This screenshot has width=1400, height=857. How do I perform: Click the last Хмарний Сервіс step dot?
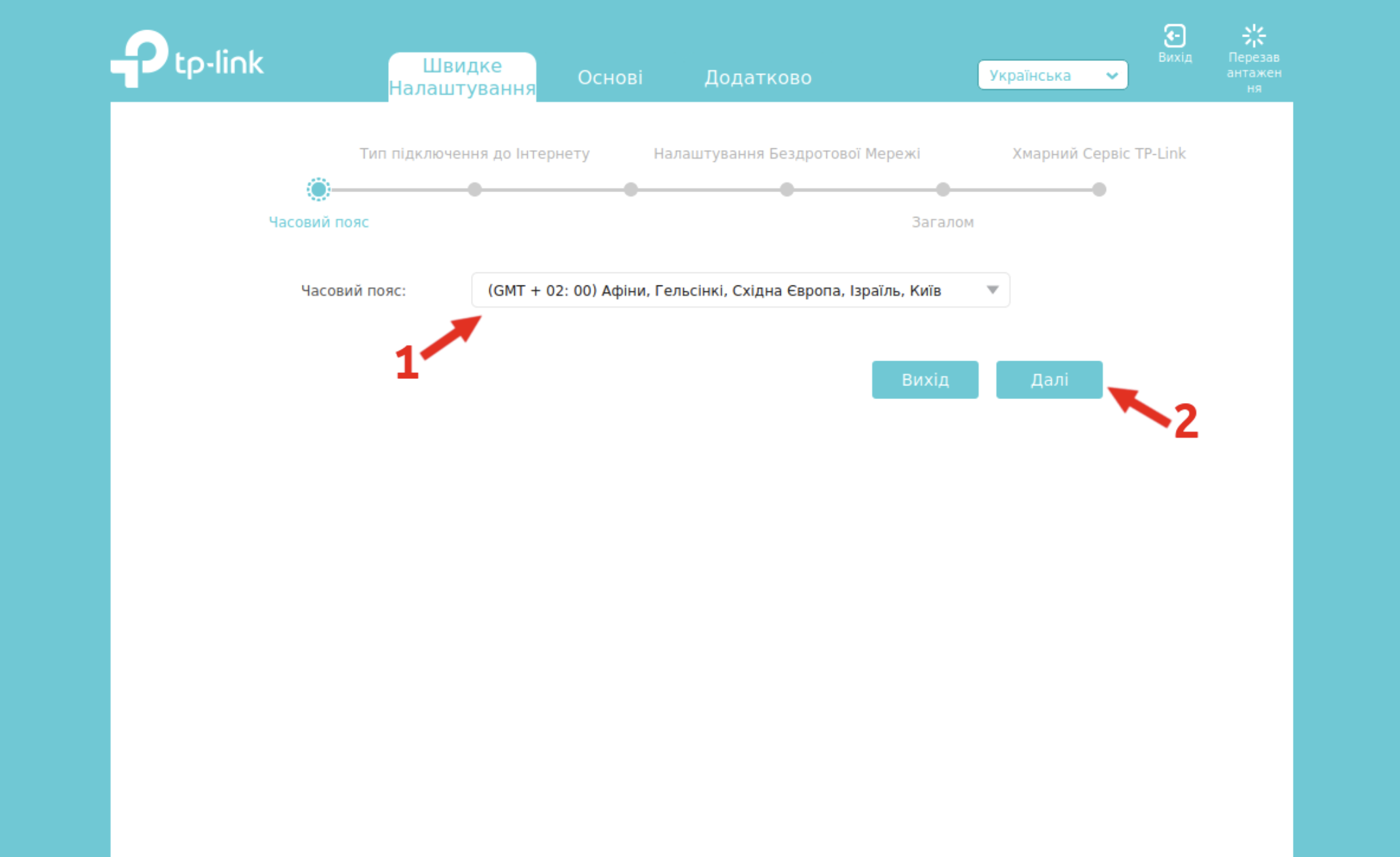click(x=1099, y=189)
